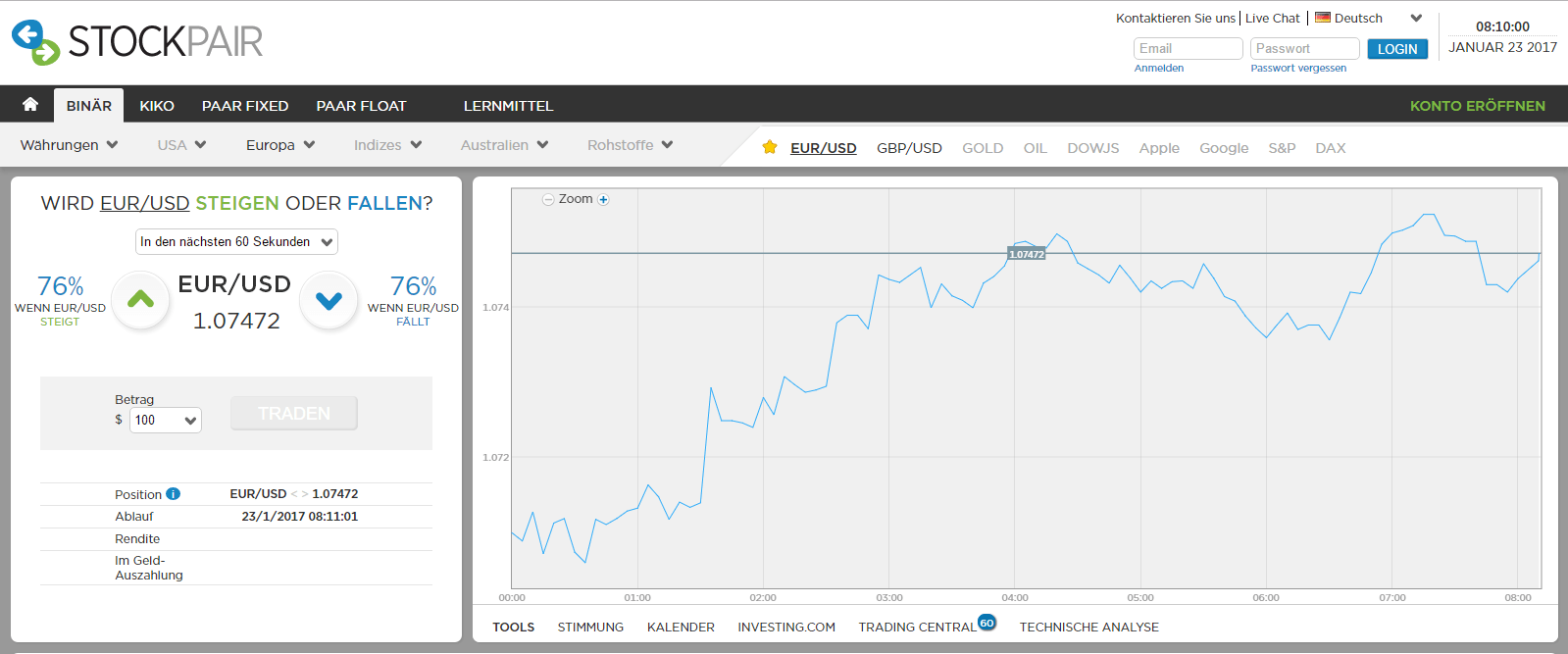Viewport: 1568px width, 654px height.
Task: Click the STEIGEN word in the heading
Action: 237,203
